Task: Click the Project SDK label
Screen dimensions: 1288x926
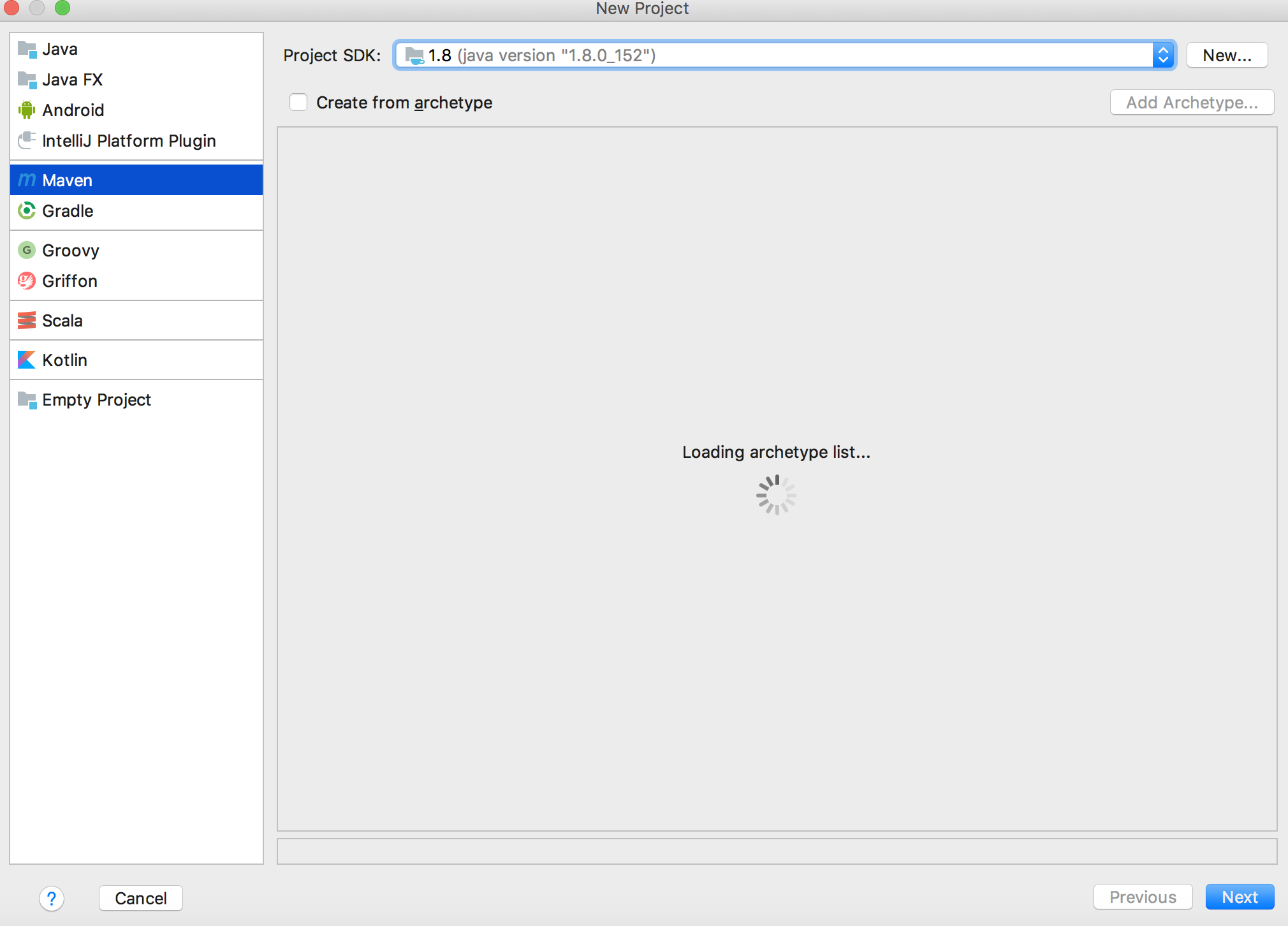Action: point(332,55)
